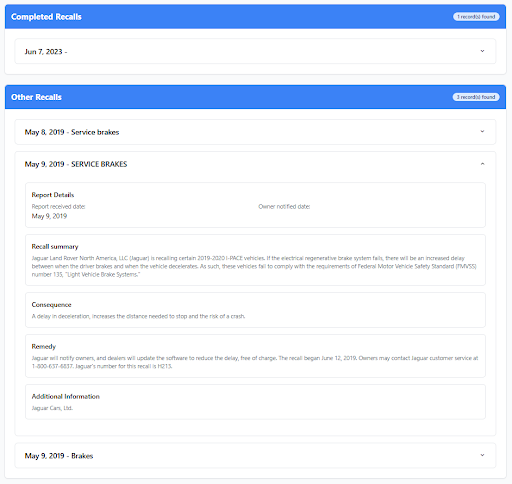Viewport: 512px width, 484px height.
Task: Click the 'Jaguar Cars, Ltd.' text
Action: coord(52,408)
